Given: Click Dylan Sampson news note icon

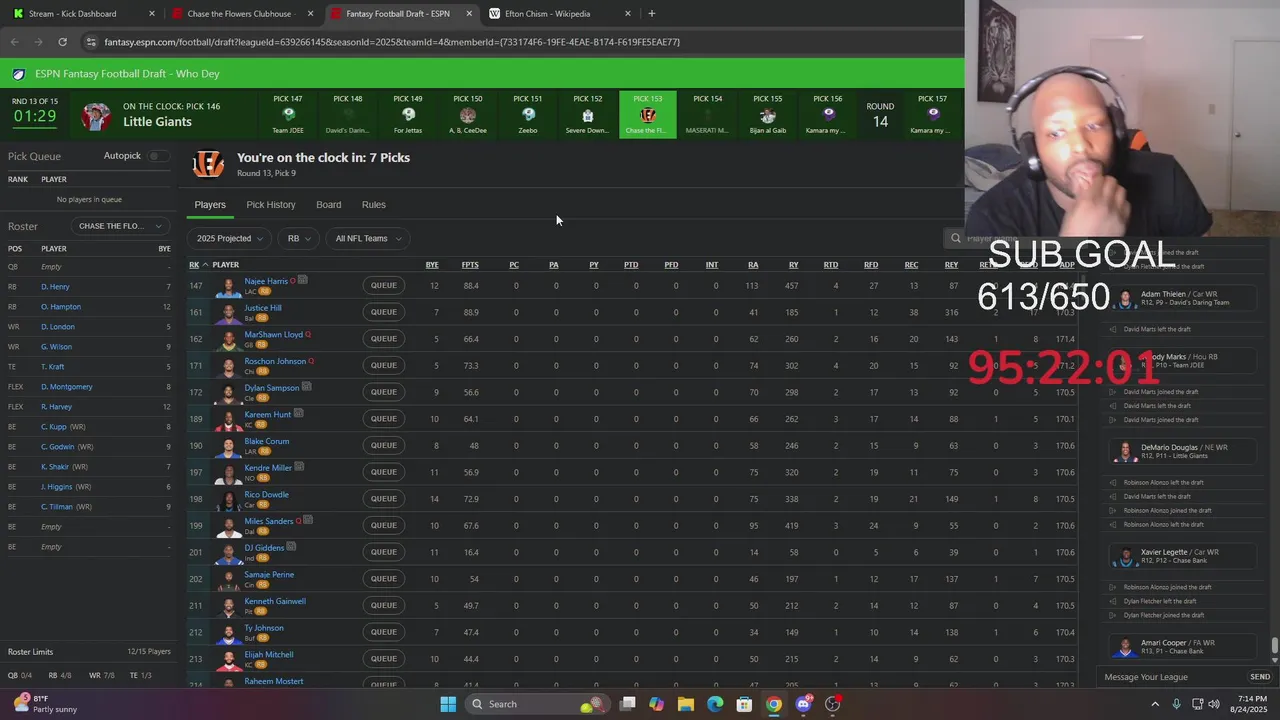Looking at the screenshot, I should pyautogui.click(x=307, y=387).
